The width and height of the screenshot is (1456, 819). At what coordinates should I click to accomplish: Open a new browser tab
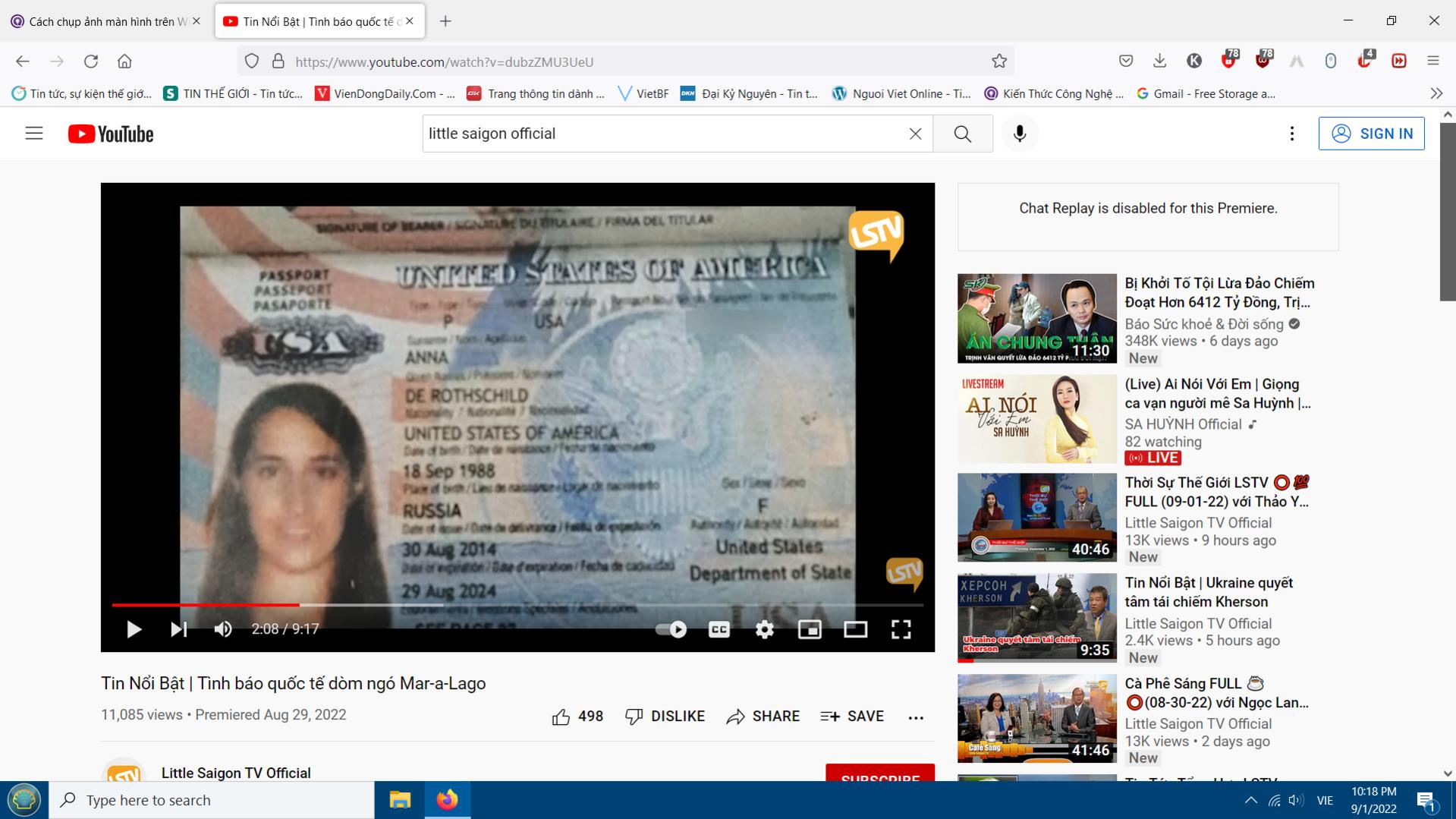pos(445,21)
